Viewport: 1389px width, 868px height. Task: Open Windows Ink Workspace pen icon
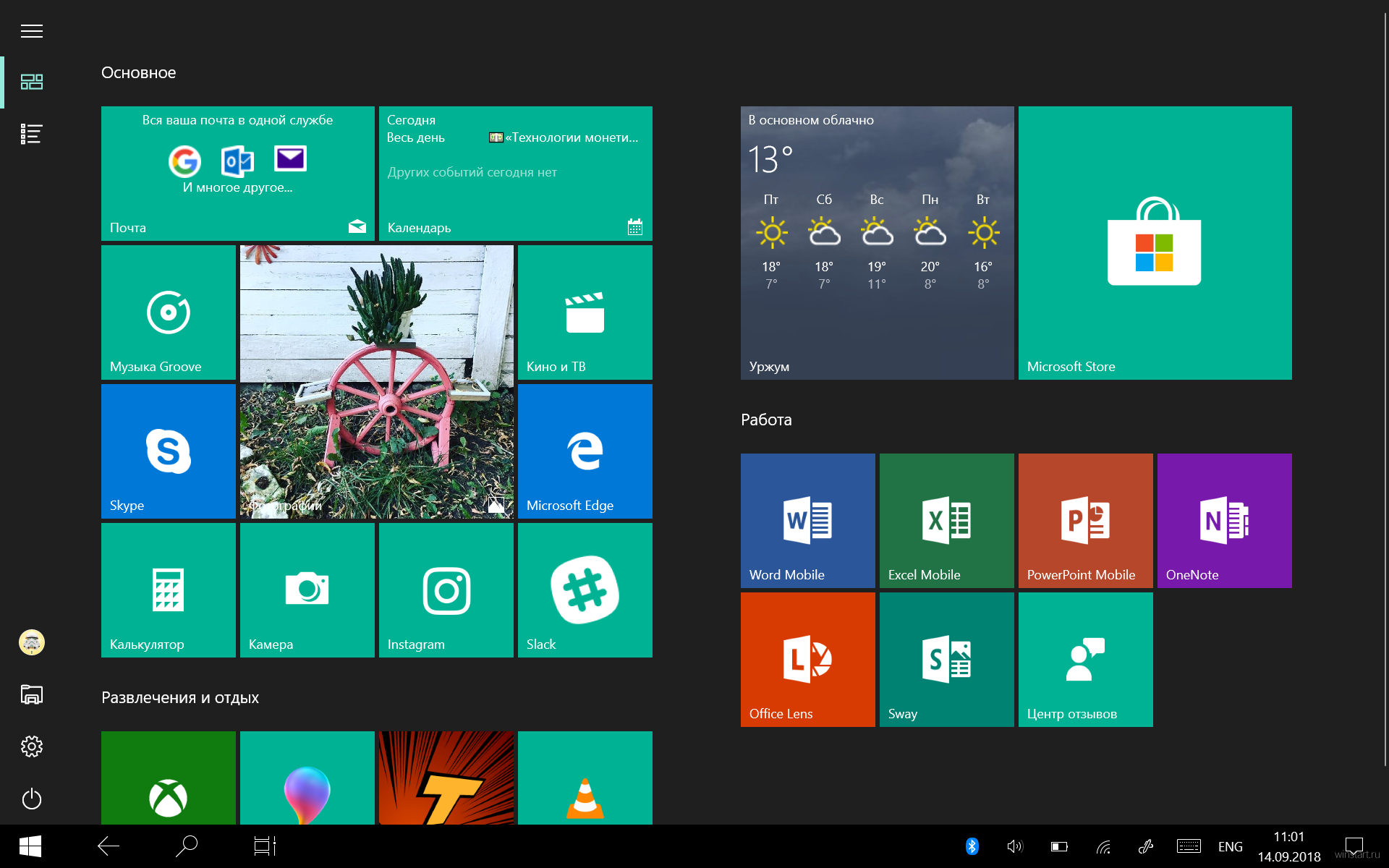(x=1146, y=846)
